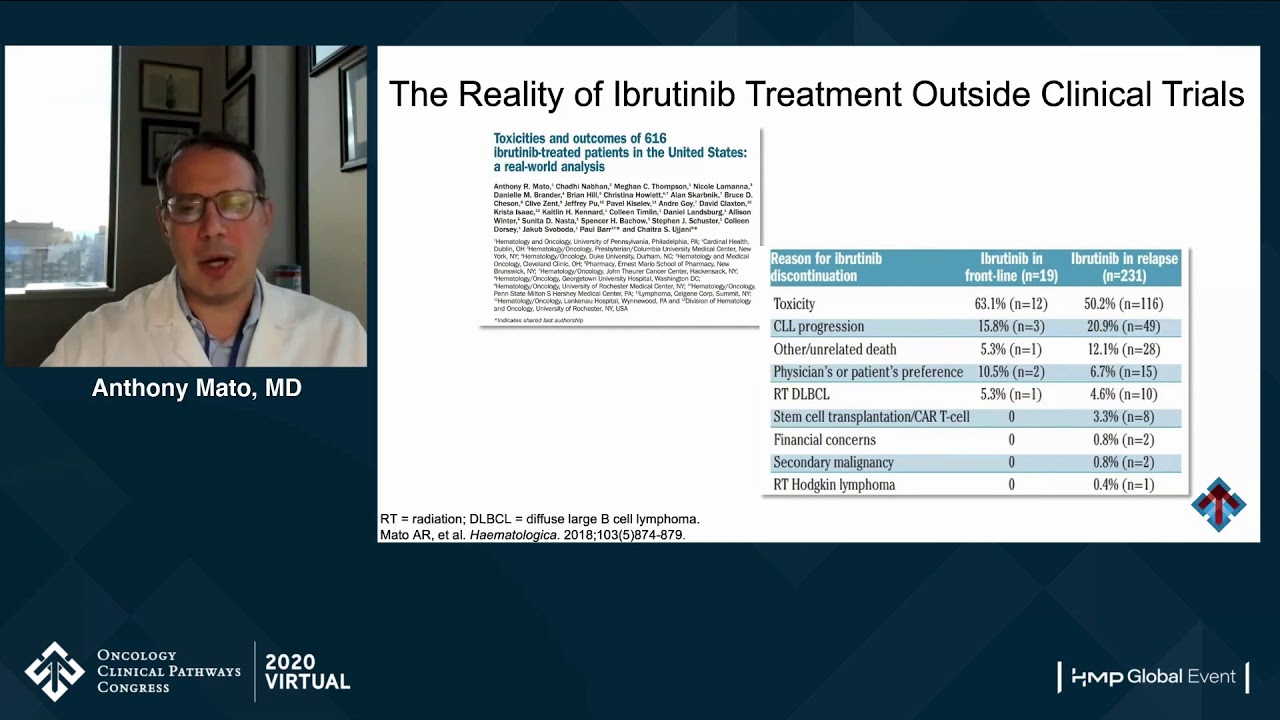The image size is (1280, 720).
Task: Click the 'CLL progression' row label
Action: pyautogui.click(x=818, y=327)
